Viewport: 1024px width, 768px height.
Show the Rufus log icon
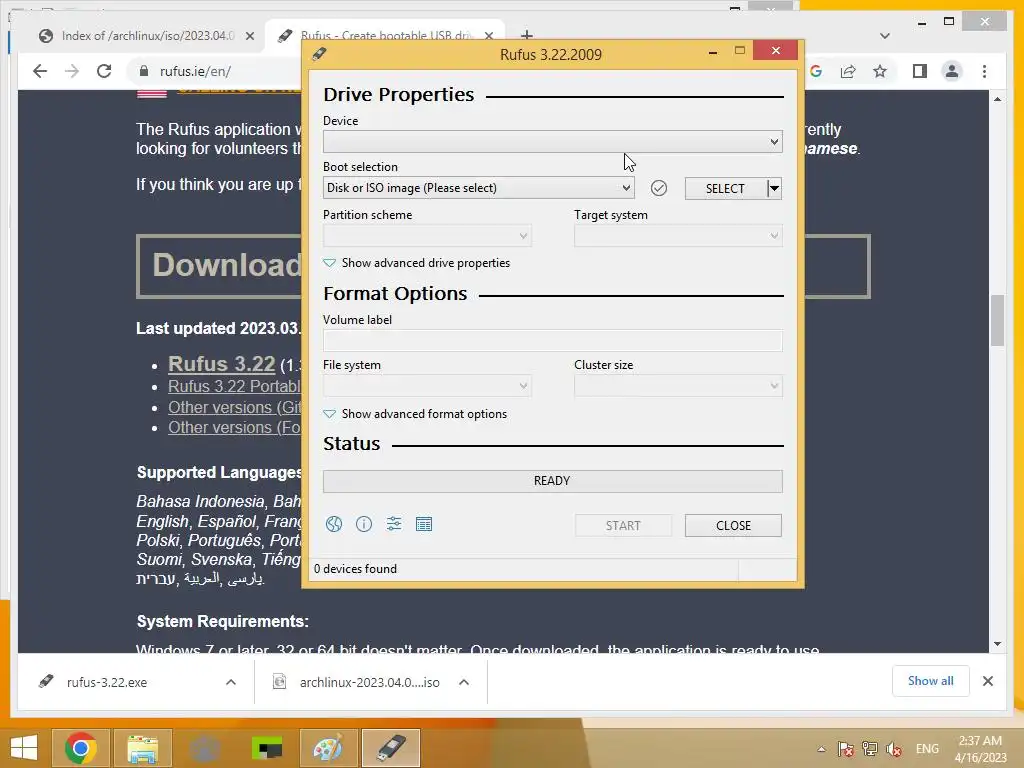coord(424,524)
